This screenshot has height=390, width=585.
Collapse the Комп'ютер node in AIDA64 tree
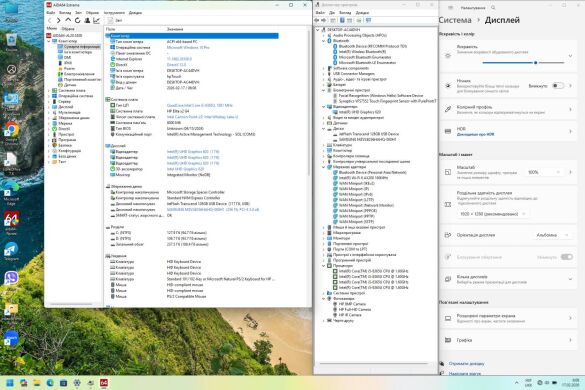49,41
